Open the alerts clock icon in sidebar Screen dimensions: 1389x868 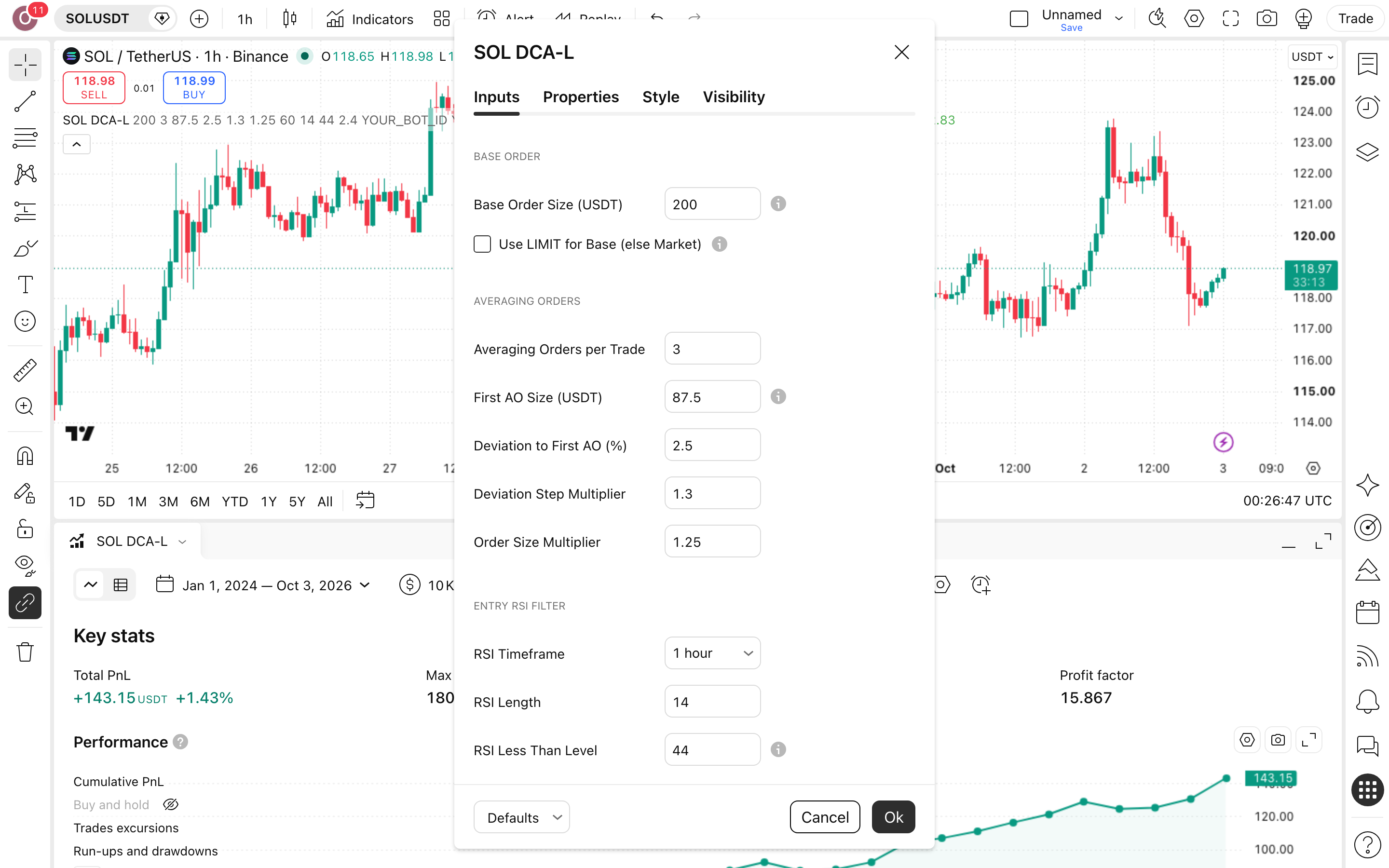pyautogui.click(x=1368, y=107)
